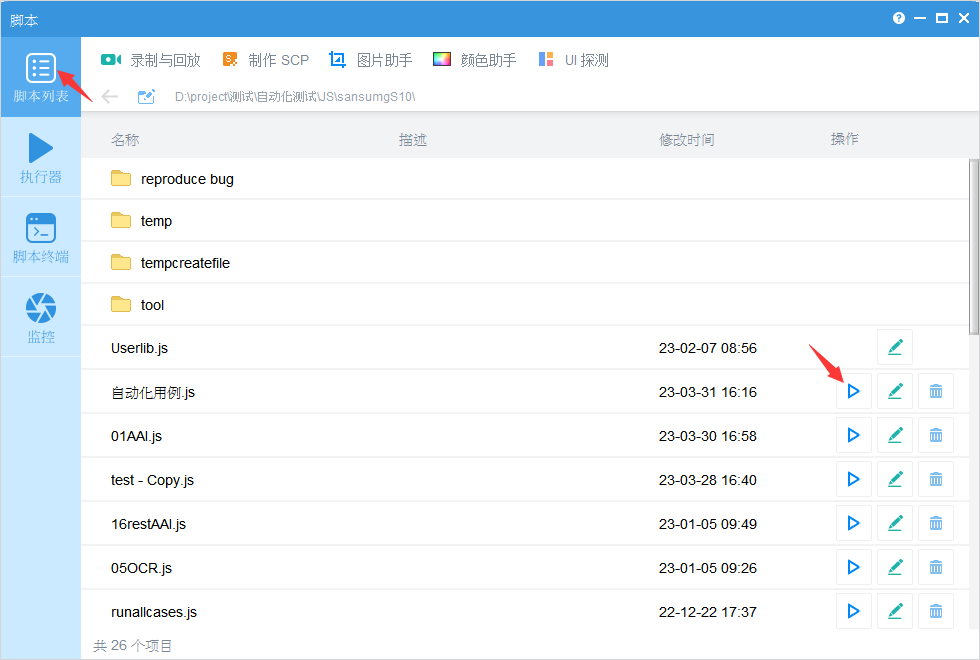Select the 16restAAI.js file name

[x=148, y=524]
